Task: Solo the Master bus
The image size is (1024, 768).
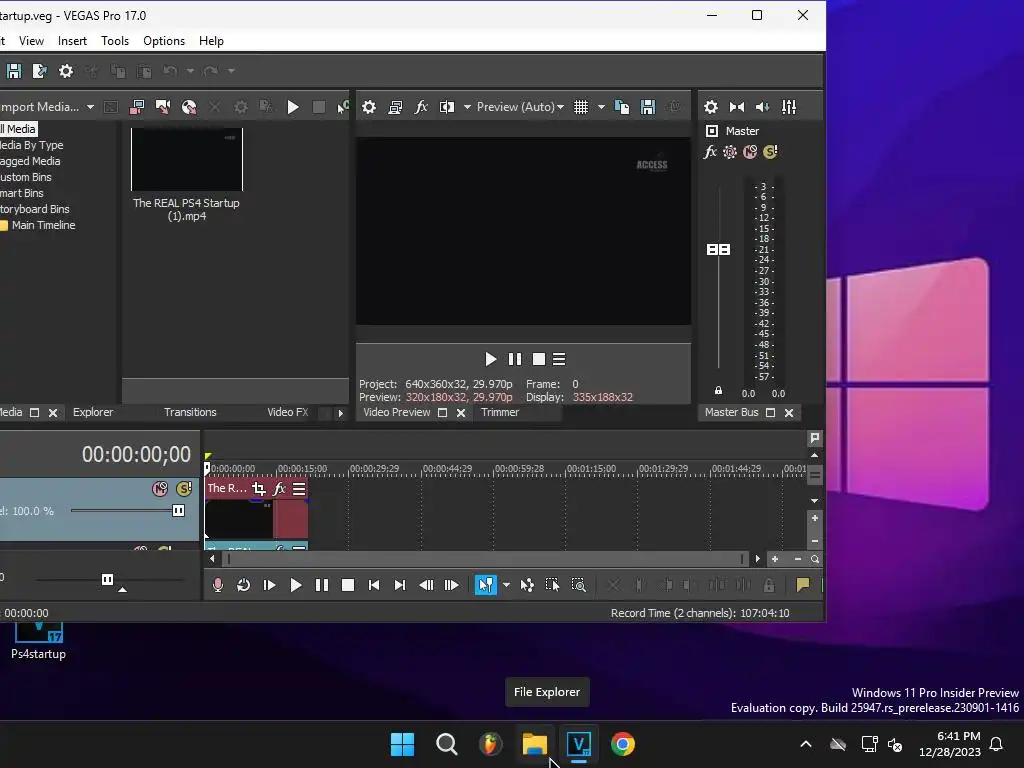Action: click(771, 152)
